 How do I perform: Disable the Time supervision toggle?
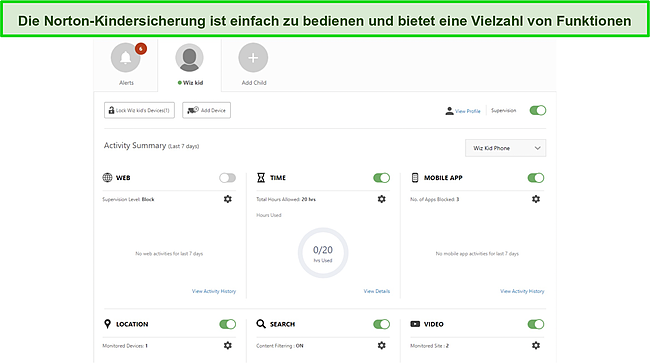tap(381, 178)
